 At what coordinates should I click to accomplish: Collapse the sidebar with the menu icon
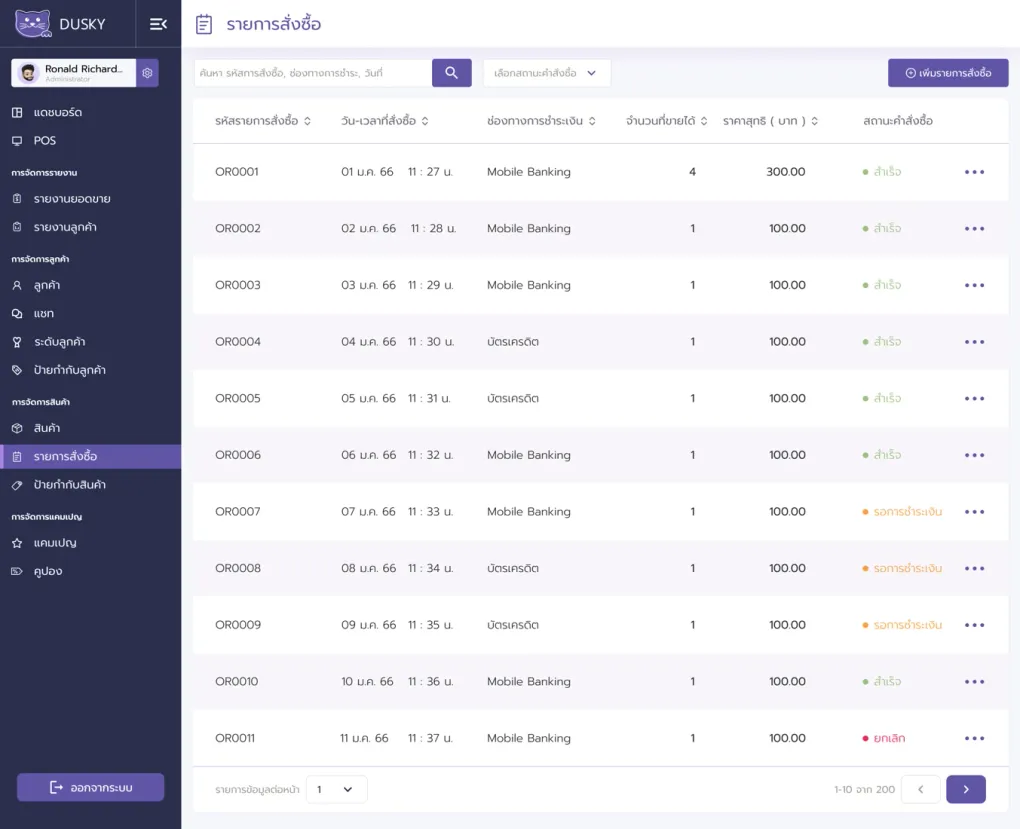click(x=158, y=24)
